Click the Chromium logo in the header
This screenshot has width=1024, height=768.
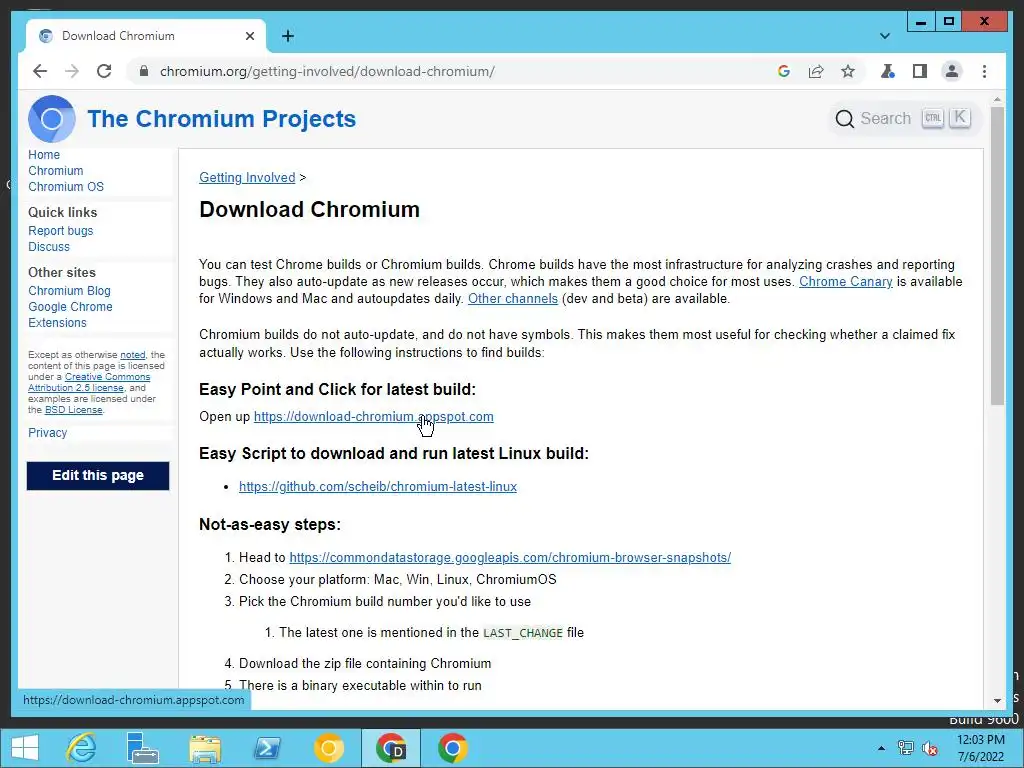pyautogui.click(x=52, y=119)
